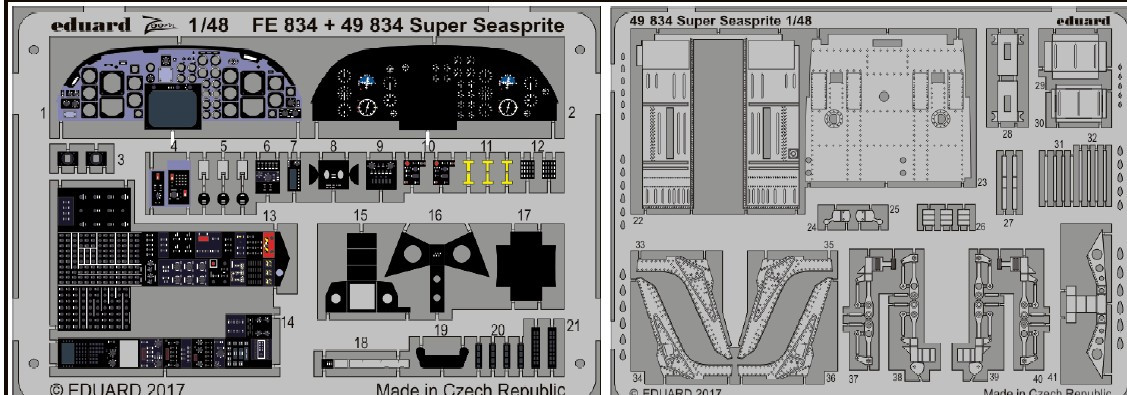Select the black seat-shaped part 15

click(x=362, y=273)
